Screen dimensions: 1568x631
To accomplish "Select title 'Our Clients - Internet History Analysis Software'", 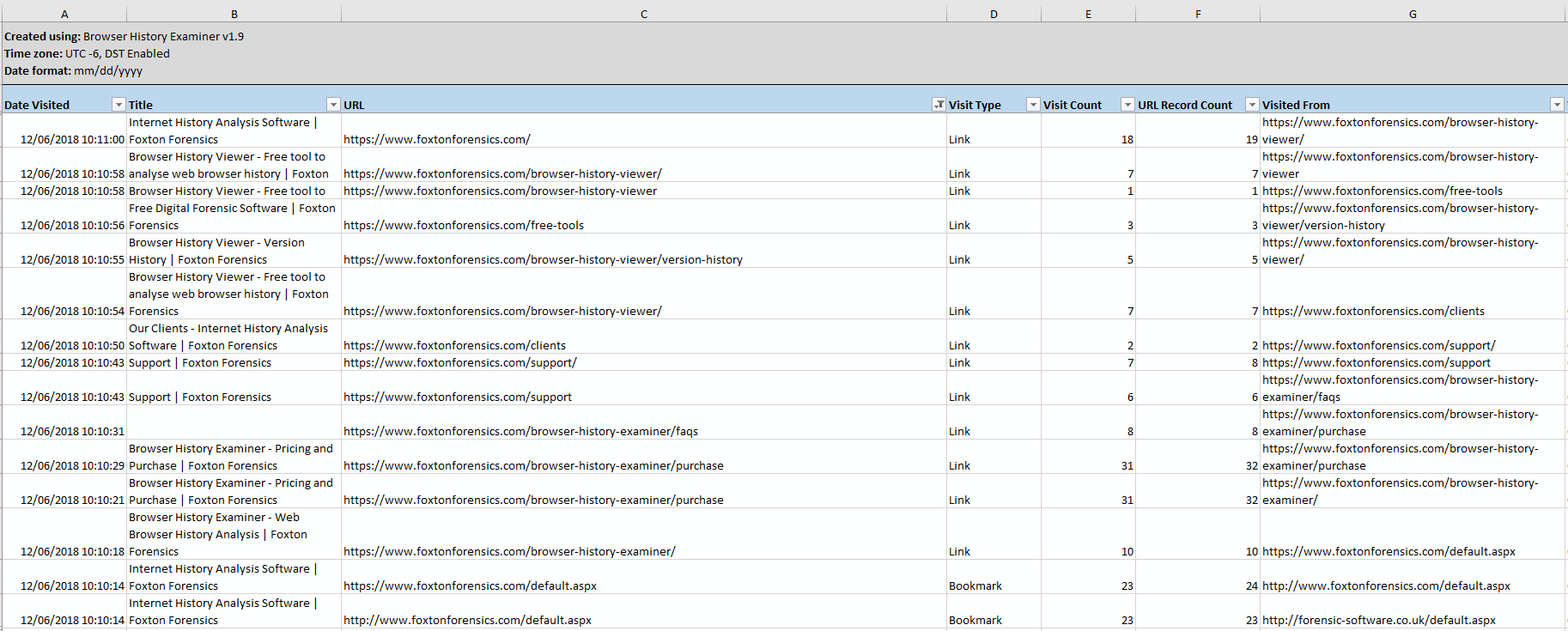I will coord(234,337).
